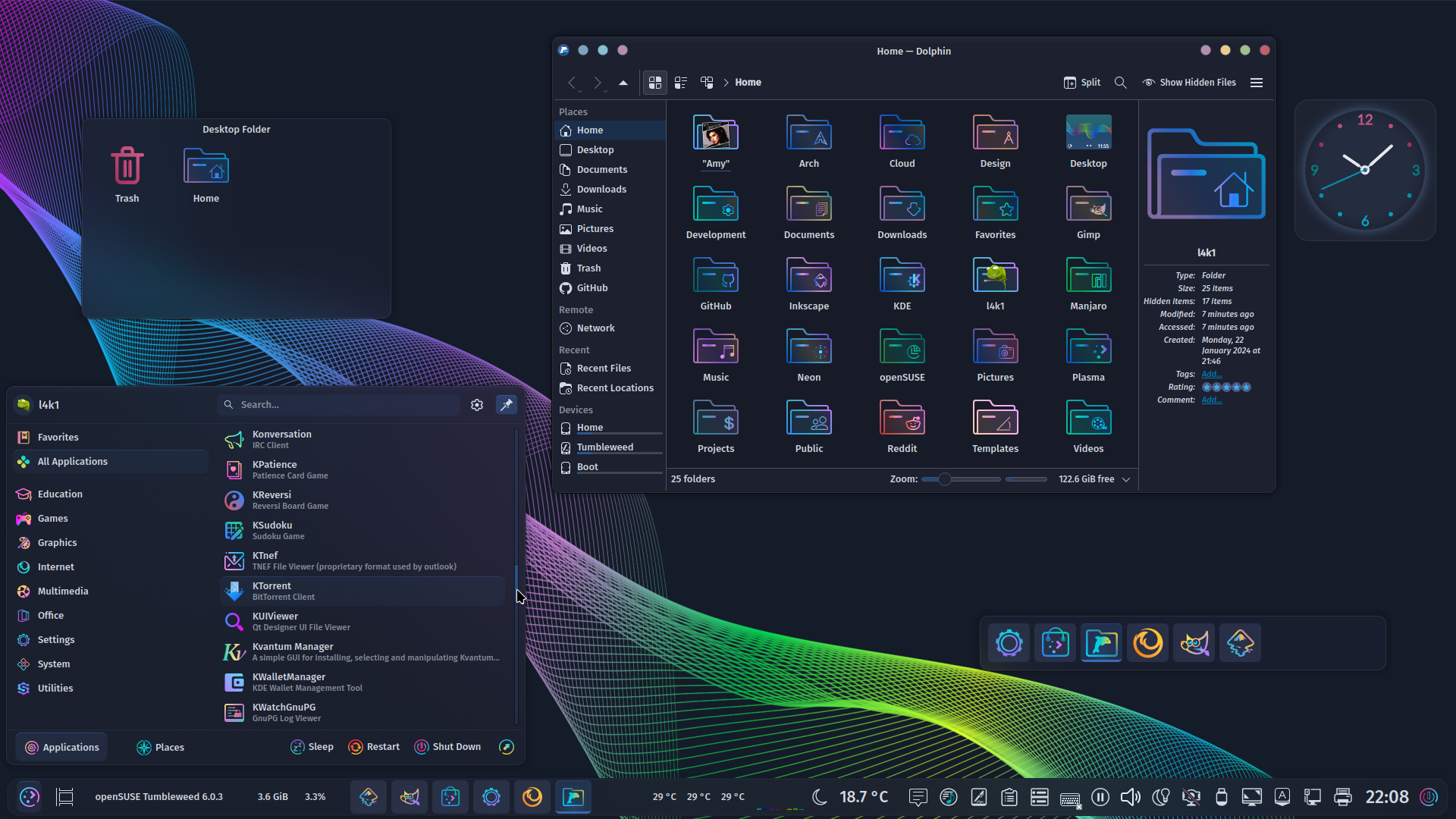Select GitHub in Places sidebar
1456x819 pixels.
pos(610,288)
